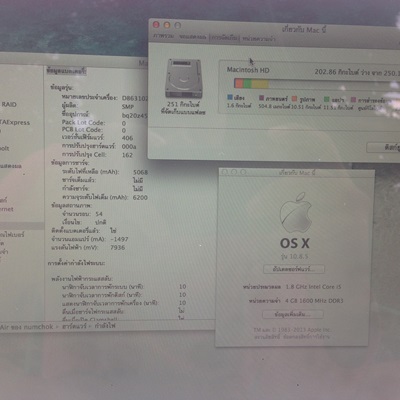Click the hardware revision value "000a"

click(x=129, y=147)
